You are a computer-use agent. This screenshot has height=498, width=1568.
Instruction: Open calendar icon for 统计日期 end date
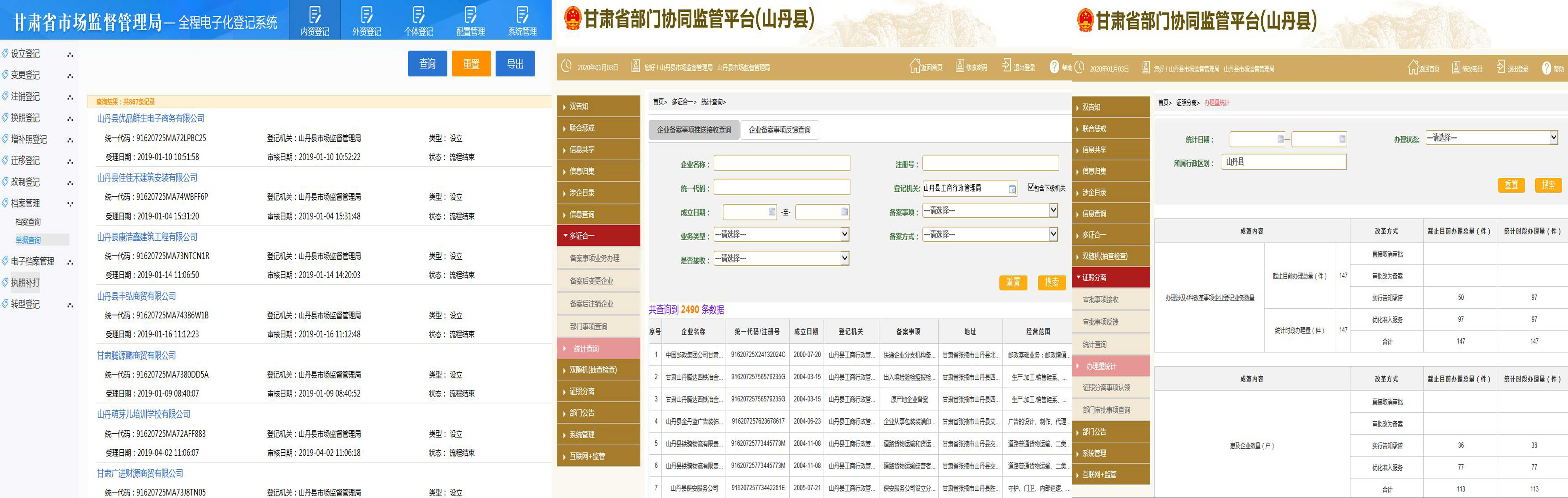1342,139
